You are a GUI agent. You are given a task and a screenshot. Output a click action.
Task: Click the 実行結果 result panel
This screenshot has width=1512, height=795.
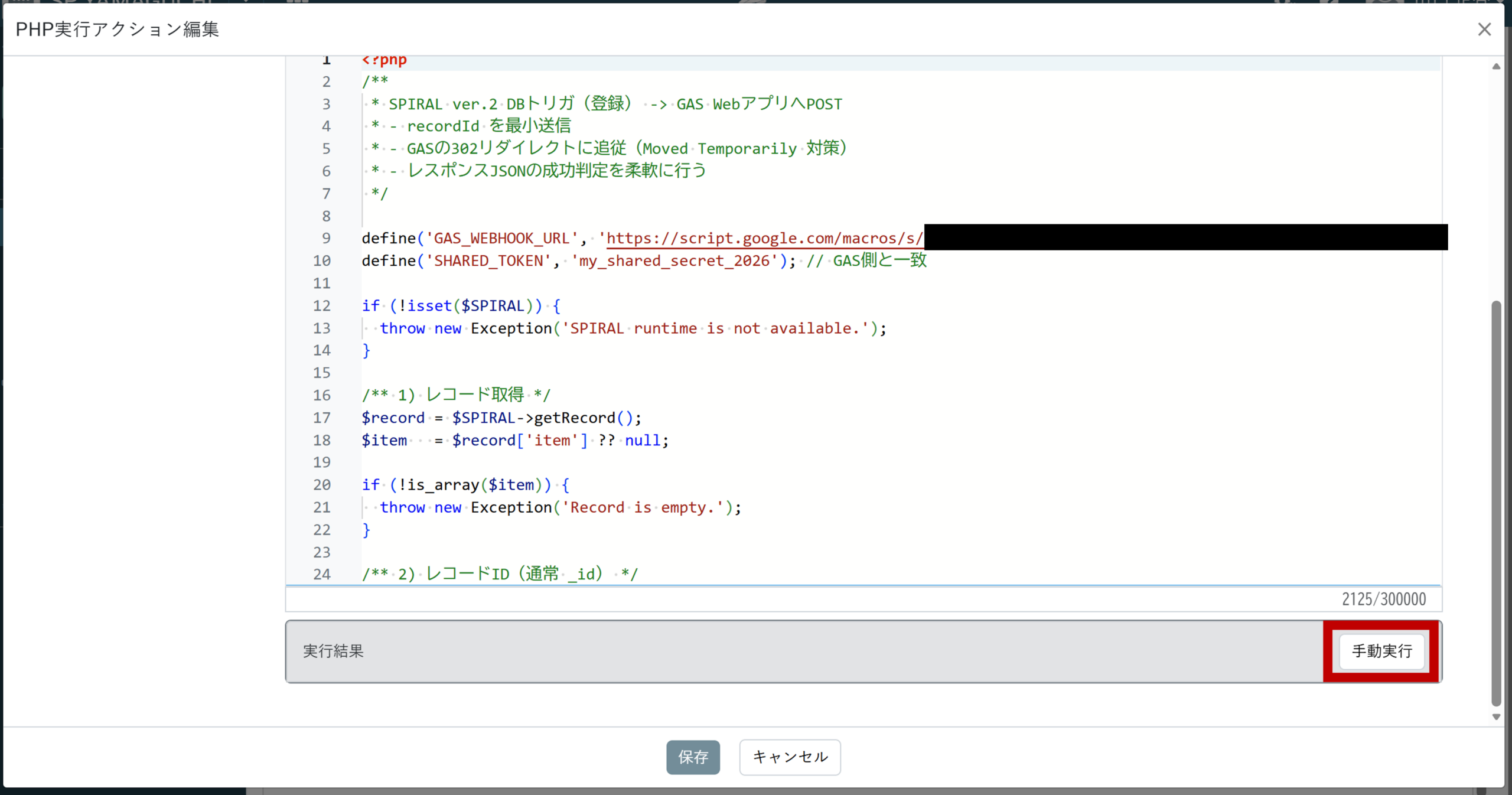point(768,651)
